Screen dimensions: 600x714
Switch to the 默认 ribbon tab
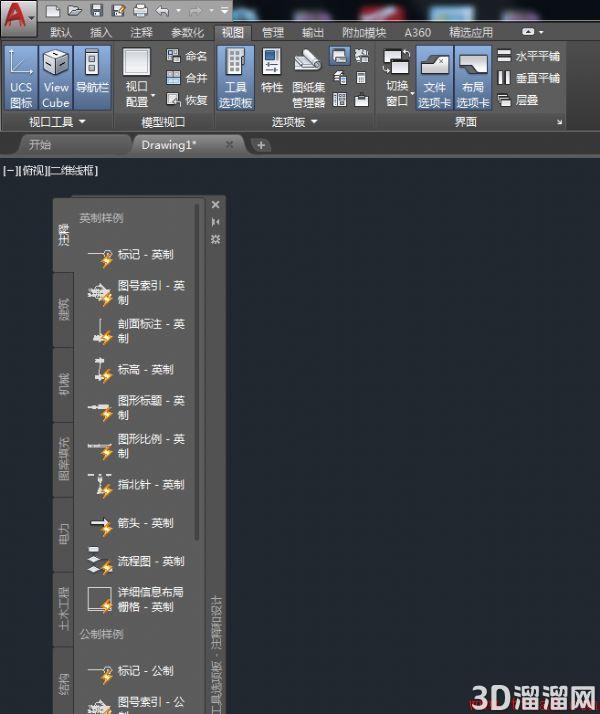pos(61,32)
